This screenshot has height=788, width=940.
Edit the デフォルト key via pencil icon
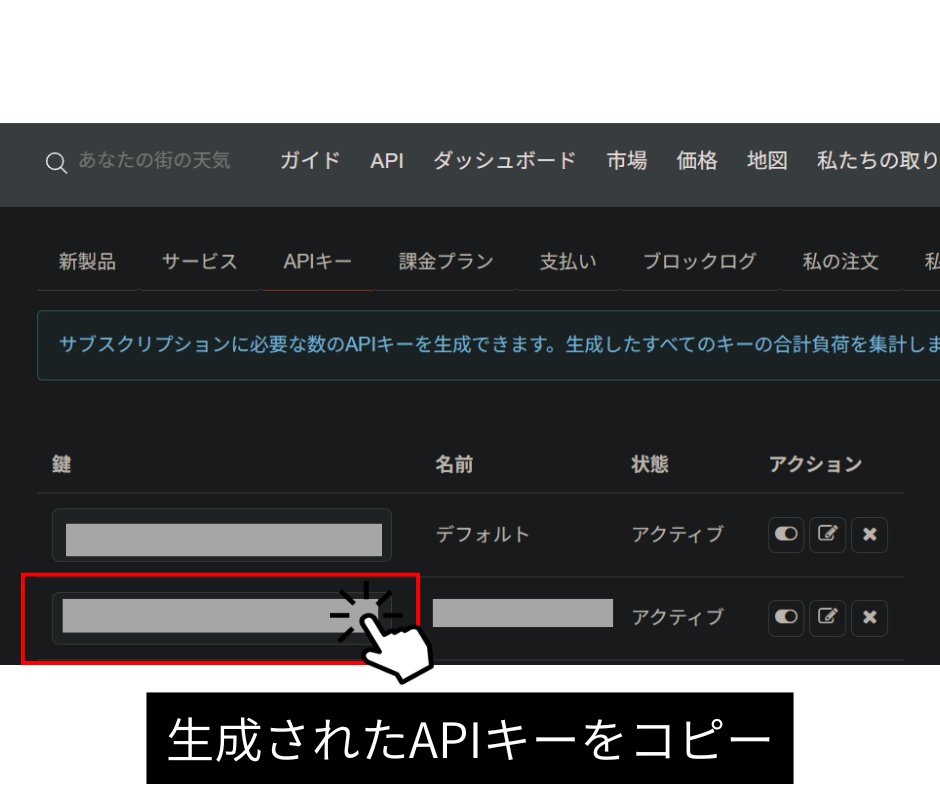(827, 534)
